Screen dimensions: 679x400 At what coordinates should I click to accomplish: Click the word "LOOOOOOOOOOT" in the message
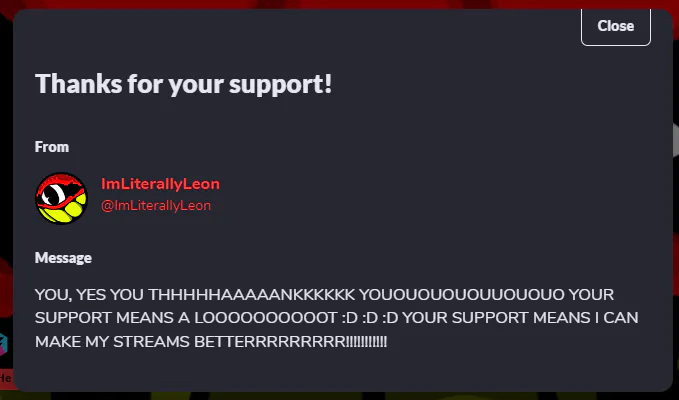266,318
